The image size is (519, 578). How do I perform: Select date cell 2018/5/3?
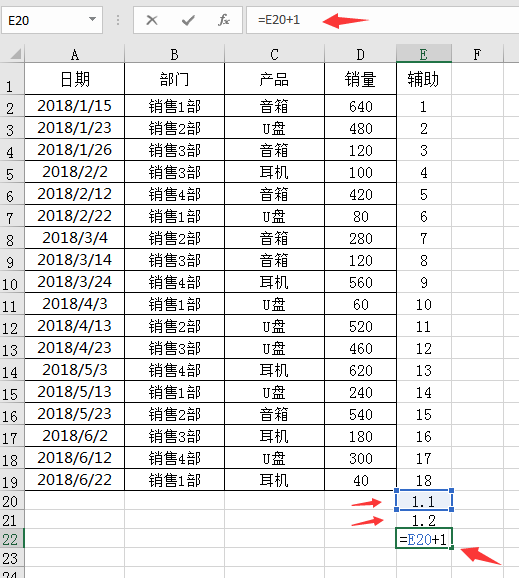[74, 370]
